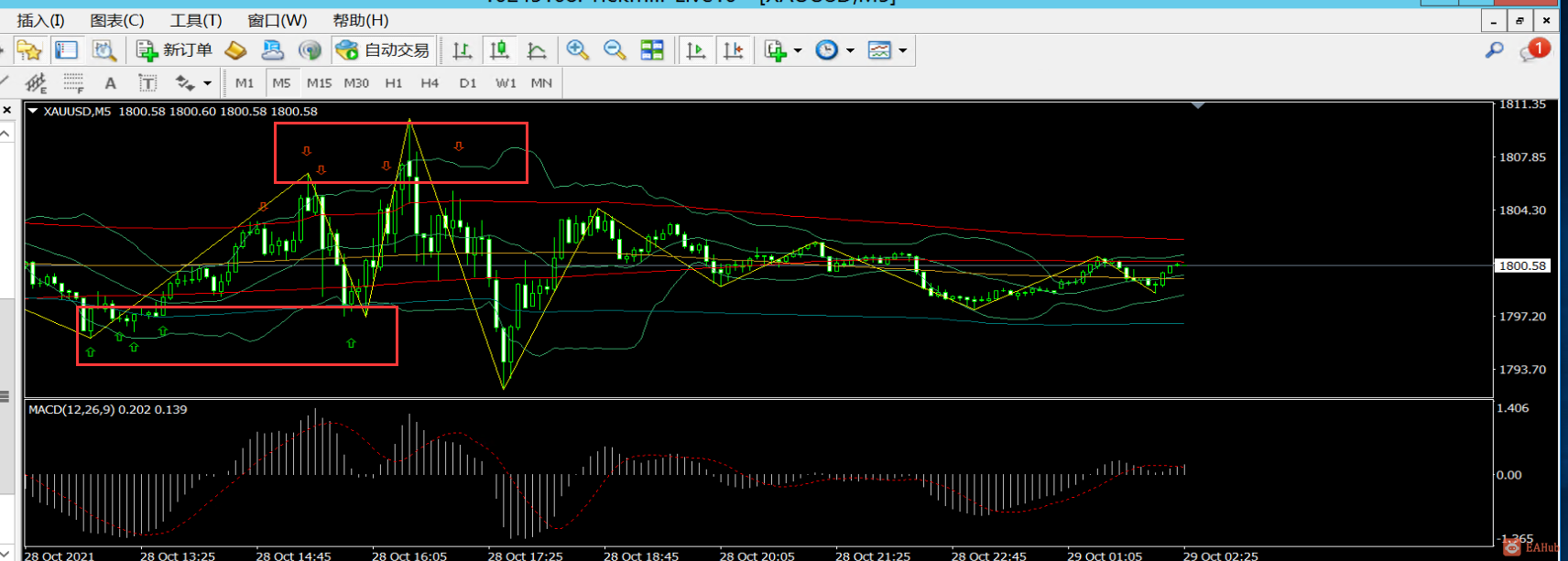The width and height of the screenshot is (1568, 561).
Task: Zoom in on the chart
Action: pos(578,50)
